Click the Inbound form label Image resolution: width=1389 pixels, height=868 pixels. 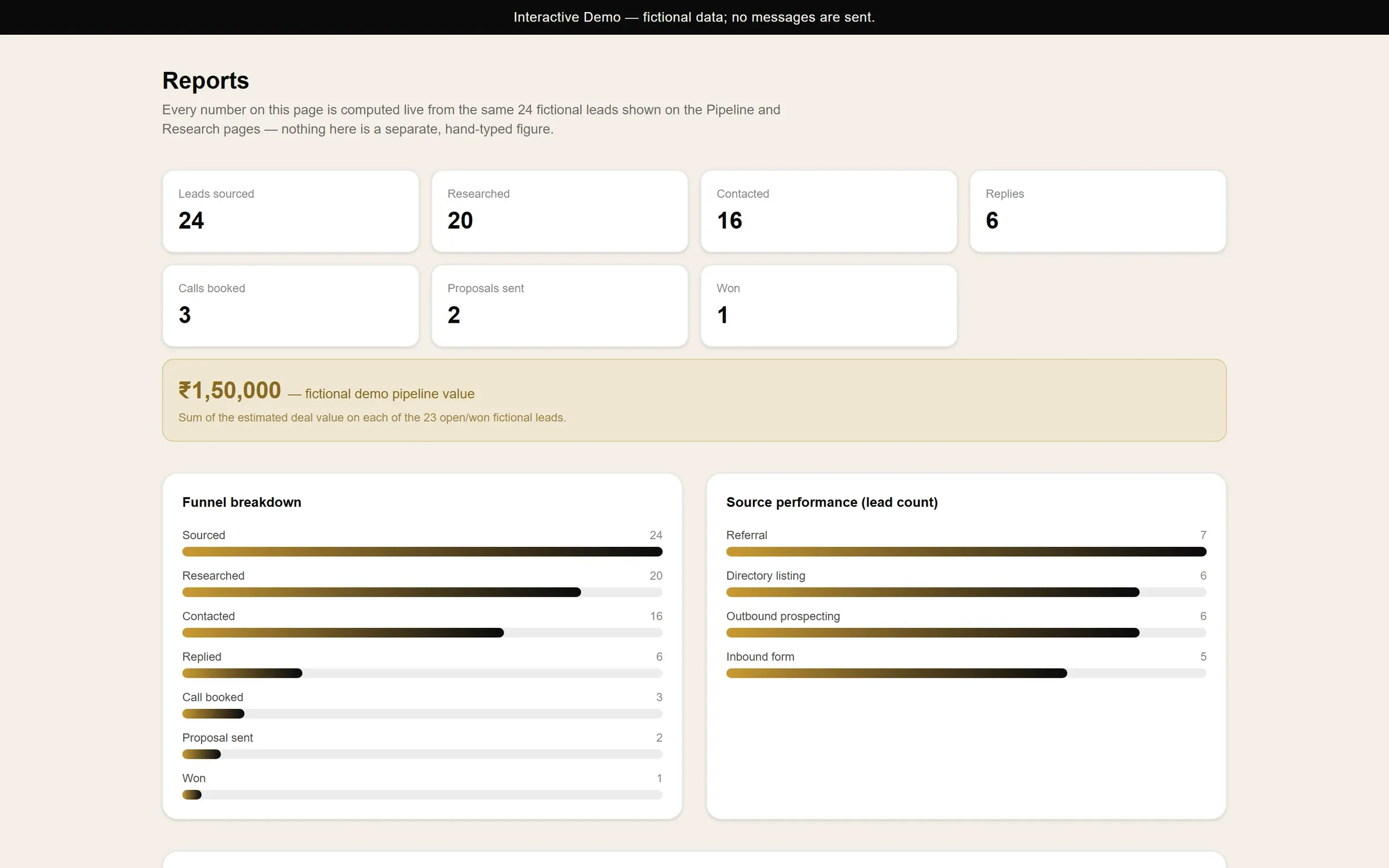[760, 657]
